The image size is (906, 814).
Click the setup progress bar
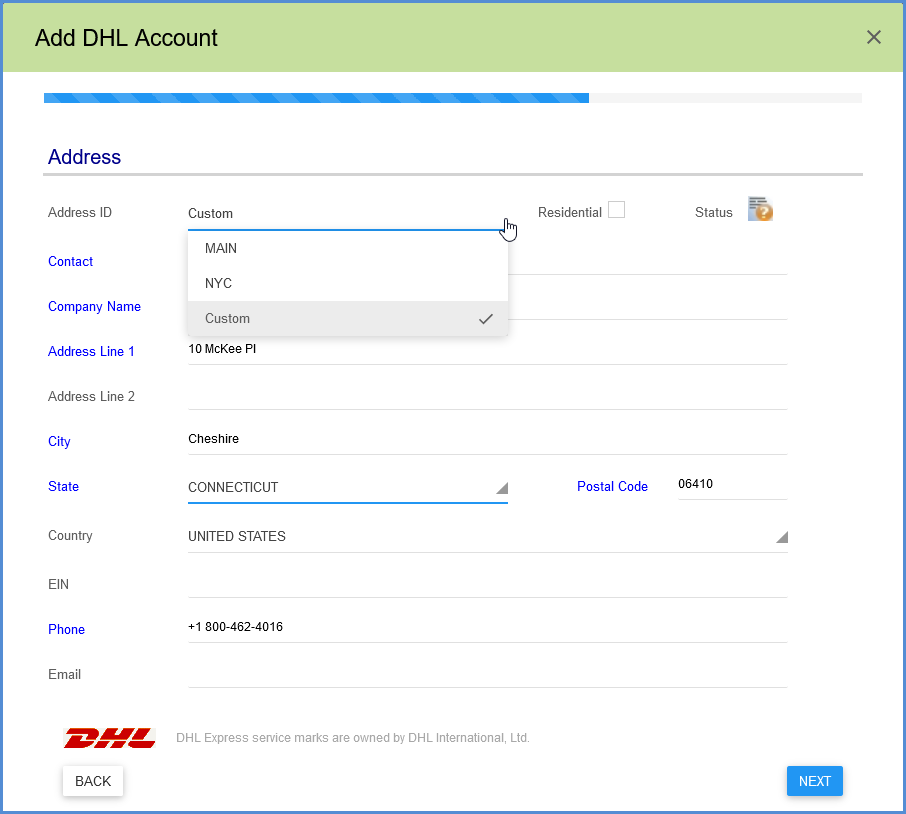click(x=453, y=98)
